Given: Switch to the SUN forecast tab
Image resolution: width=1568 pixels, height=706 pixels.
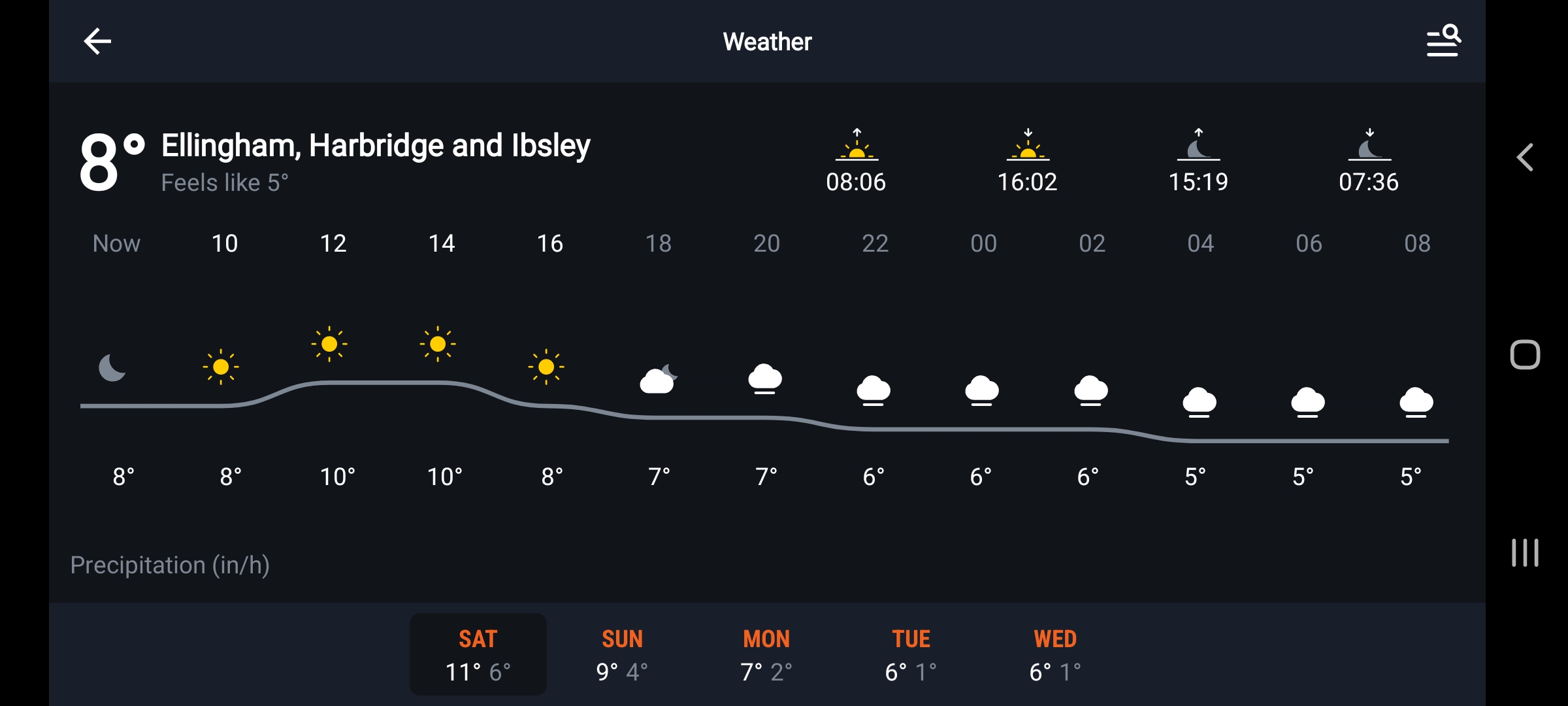Looking at the screenshot, I should click(x=622, y=654).
